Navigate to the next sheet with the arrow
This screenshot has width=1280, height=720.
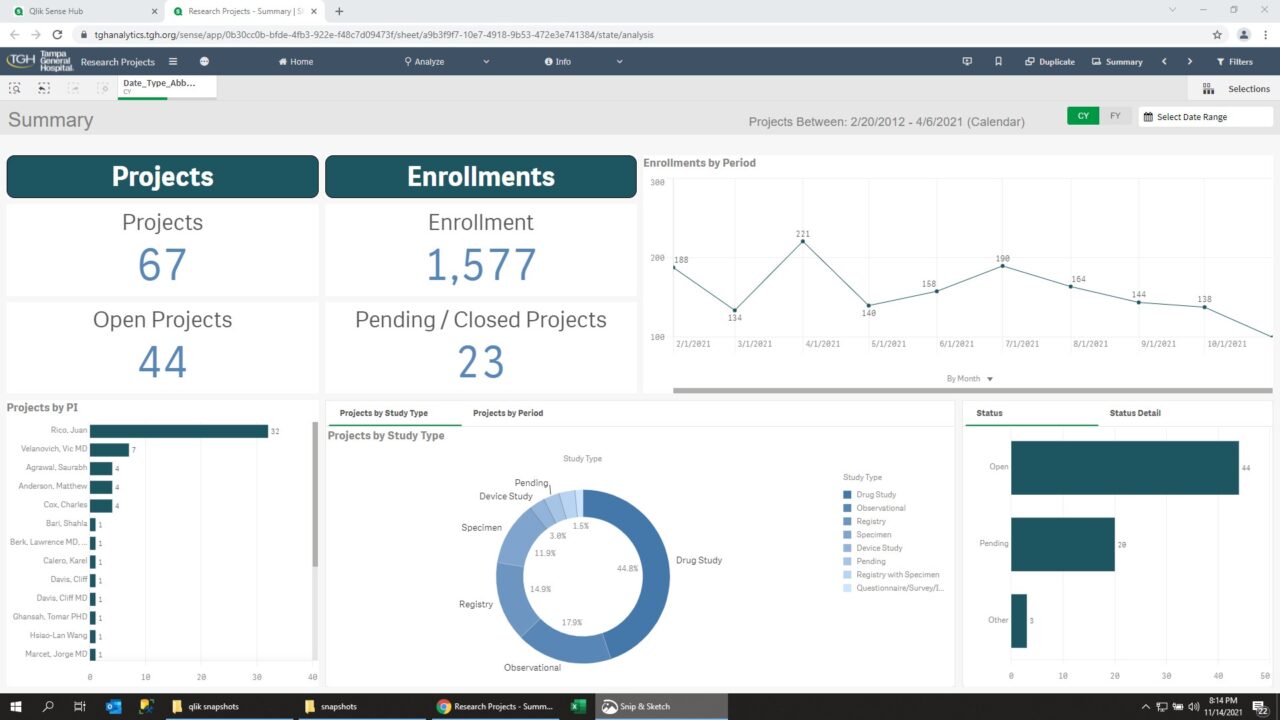pyautogui.click(x=1190, y=61)
